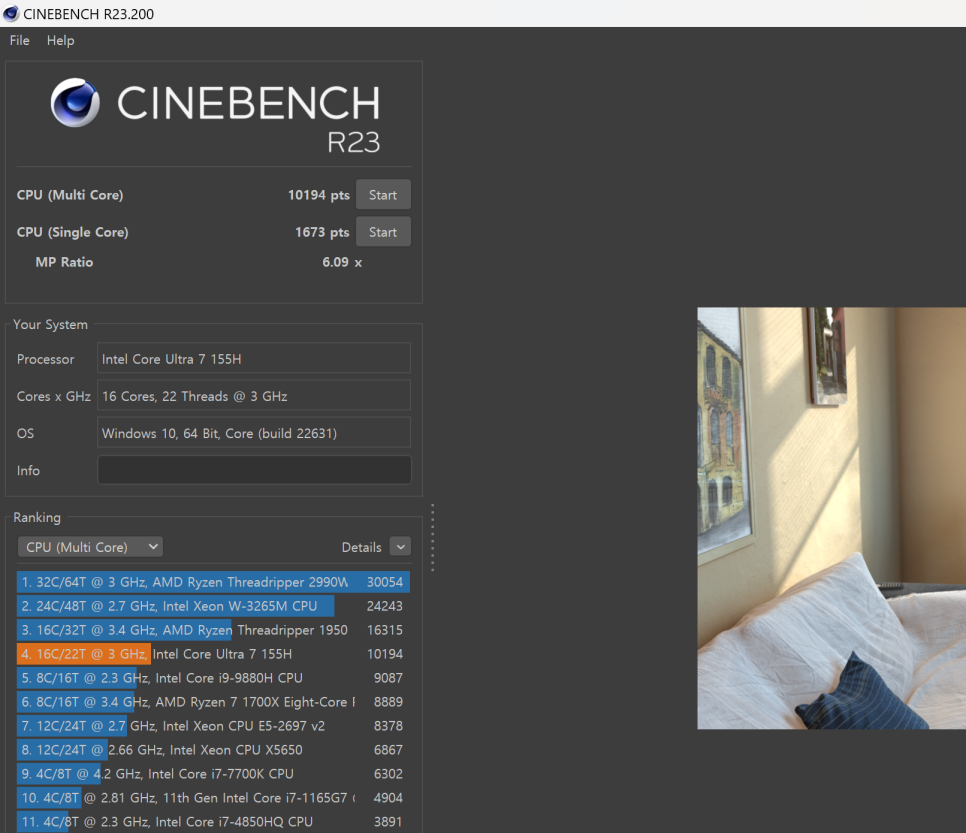Click the Ranking group heading
Viewport: 966px width, 833px height.
37,518
